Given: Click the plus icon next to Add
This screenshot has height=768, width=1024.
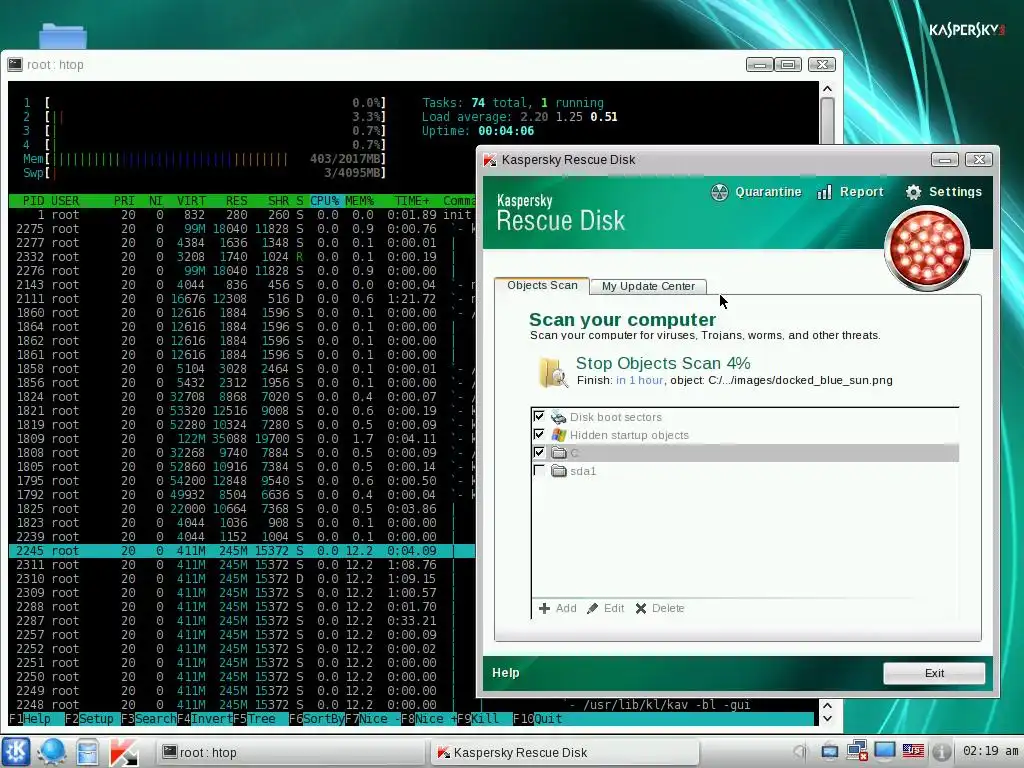Looking at the screenshot, I should [544, 608].
